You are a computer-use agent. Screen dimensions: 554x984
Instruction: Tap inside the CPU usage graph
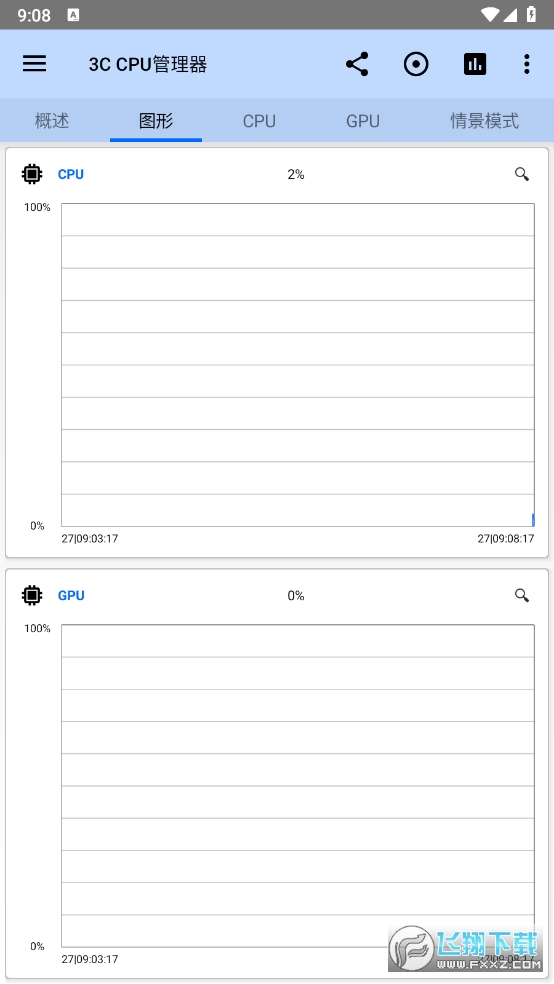pyautogui.click(x=298, y=365)
